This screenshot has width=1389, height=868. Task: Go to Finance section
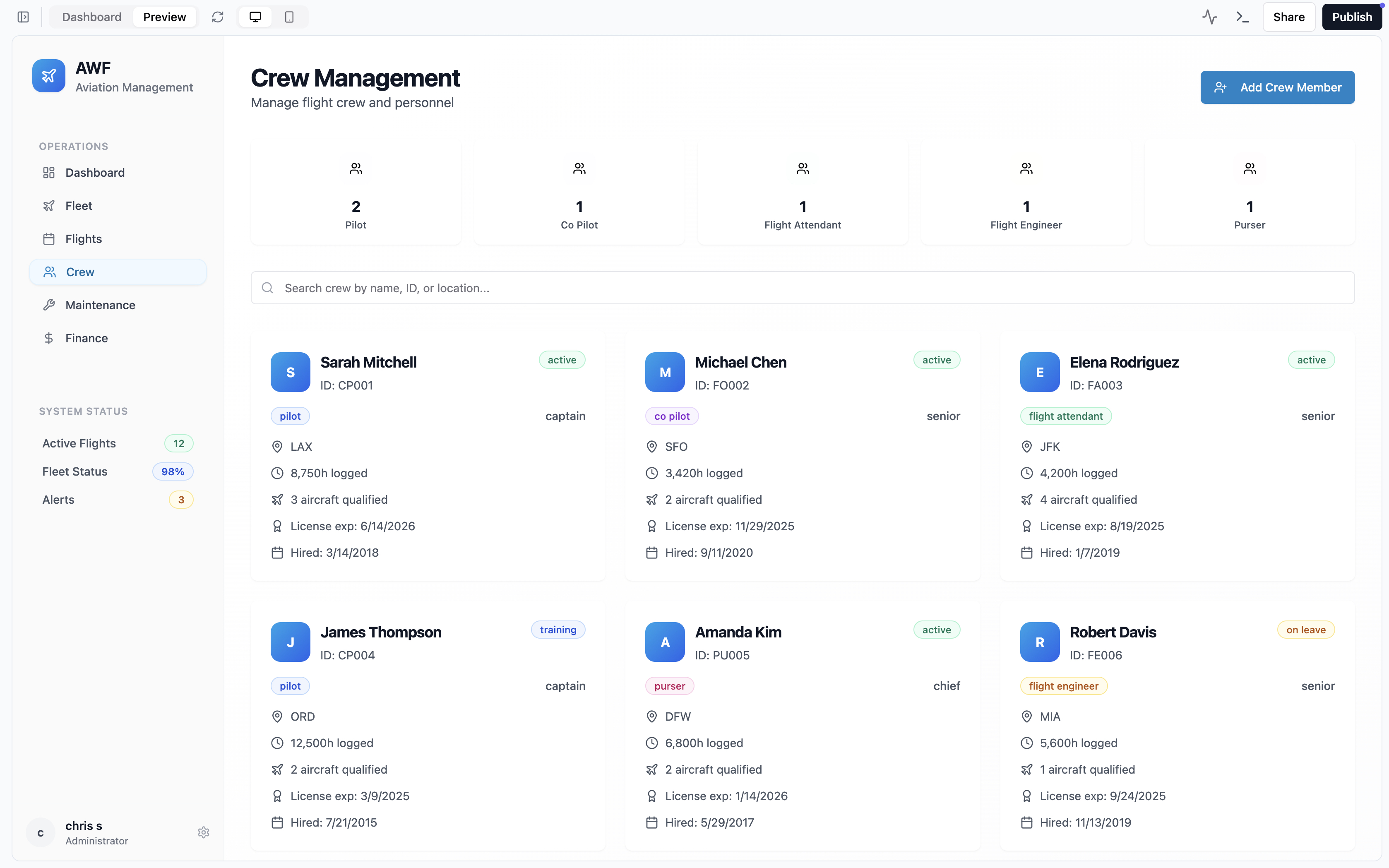[86, 338]
